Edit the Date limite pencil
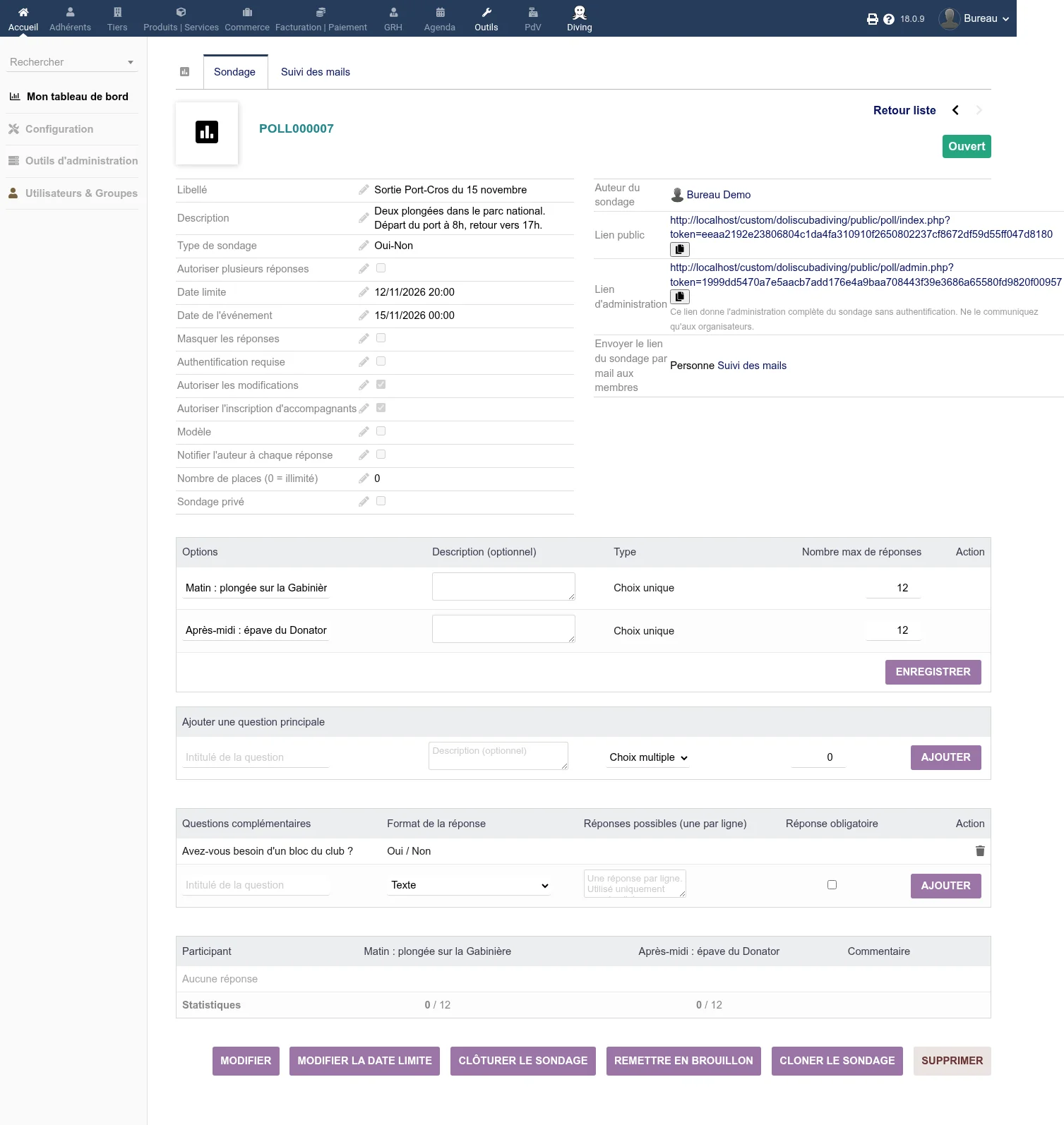 point(364,292)
